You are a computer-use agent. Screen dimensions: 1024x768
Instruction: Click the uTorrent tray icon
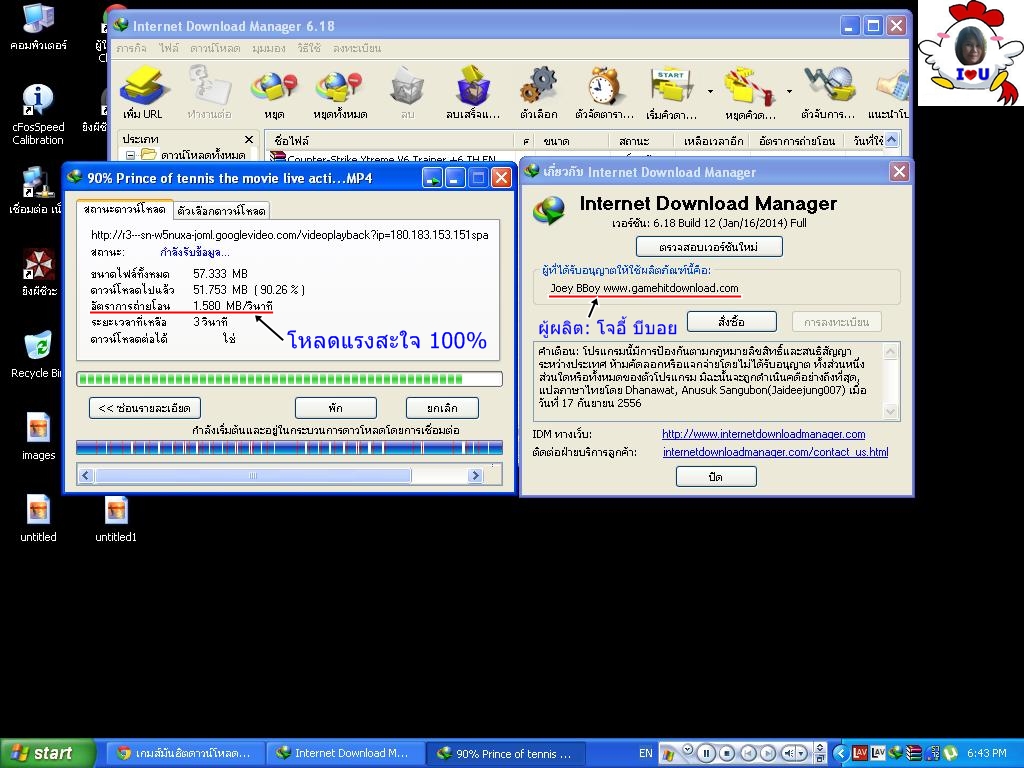[x=950, y=753]
